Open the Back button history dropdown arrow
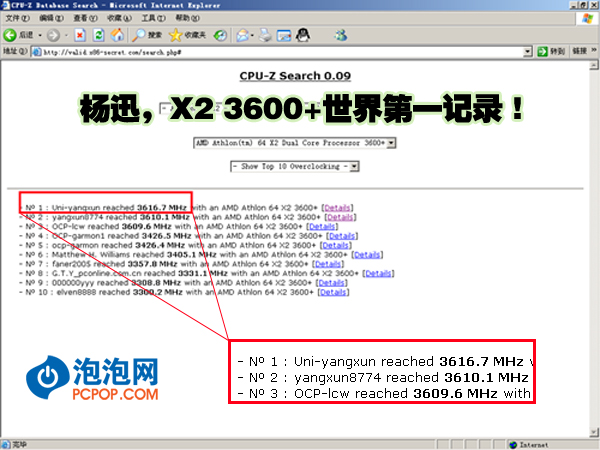Image resolution: width=600 pixels, height=450 pixels. pyautogui.click(x=40, y=35)
